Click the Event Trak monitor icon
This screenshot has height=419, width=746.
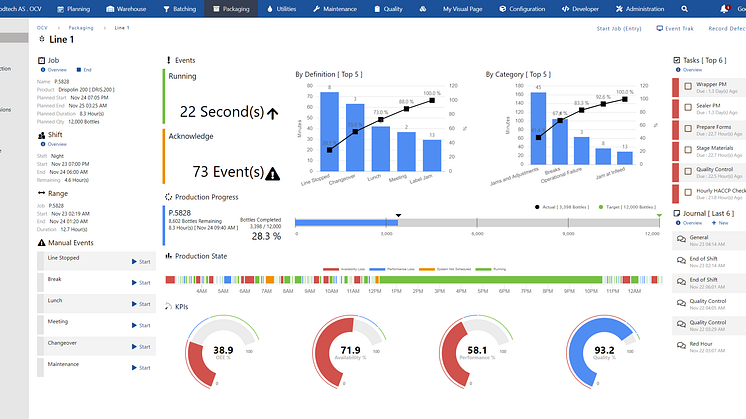click(659, 29)
